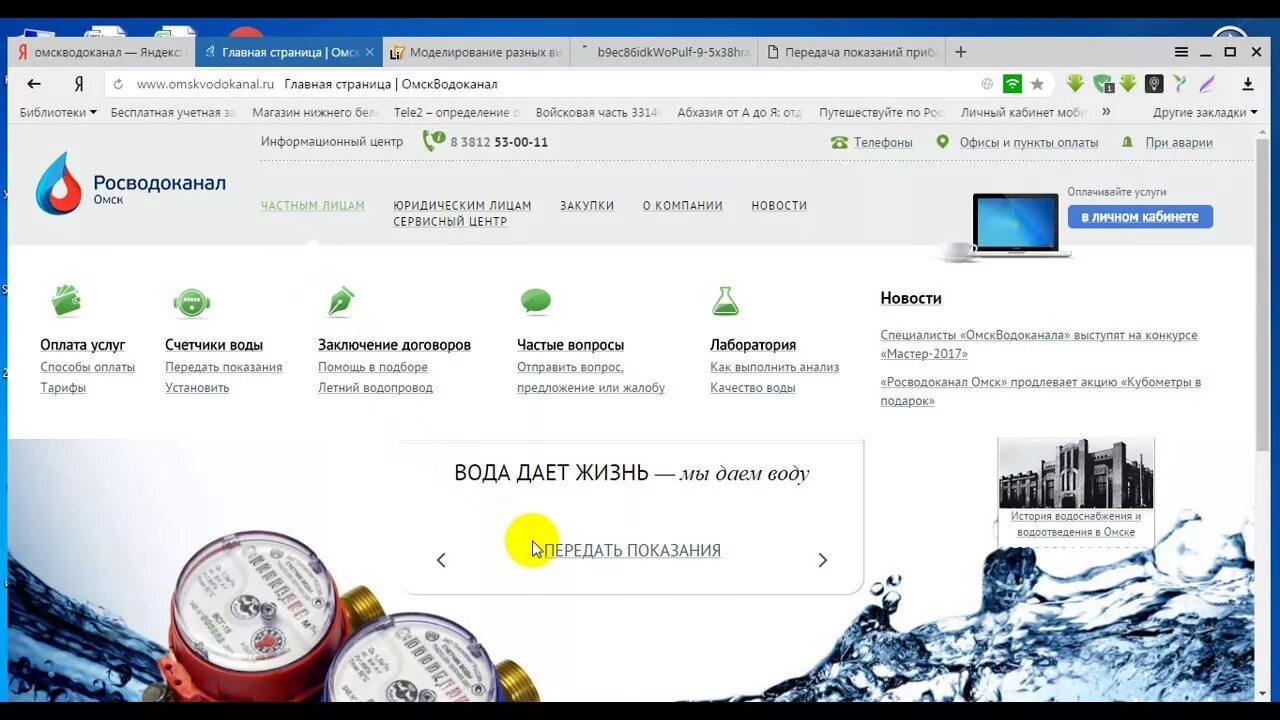This screenshot has width=1280, height=720.
Task: Click Передать показания under Счетчики воды
Action: (x=224, y=367)
